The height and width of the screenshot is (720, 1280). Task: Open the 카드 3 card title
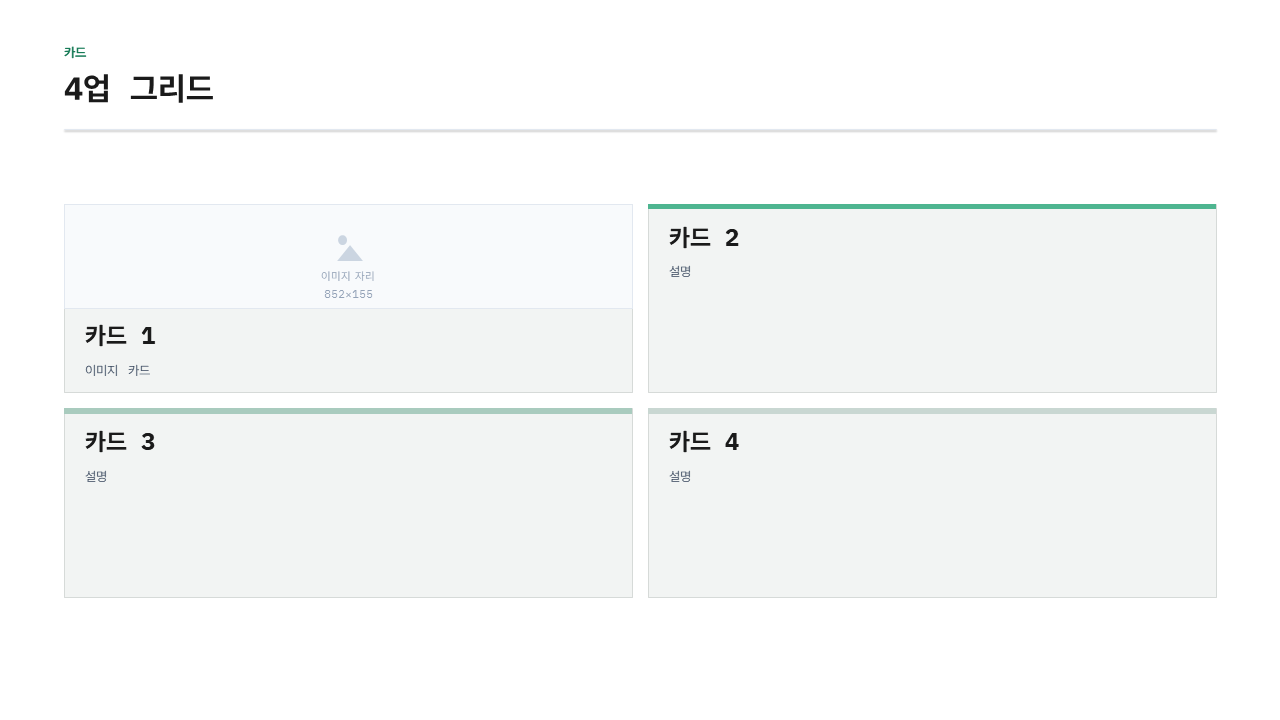pos(120,442)
